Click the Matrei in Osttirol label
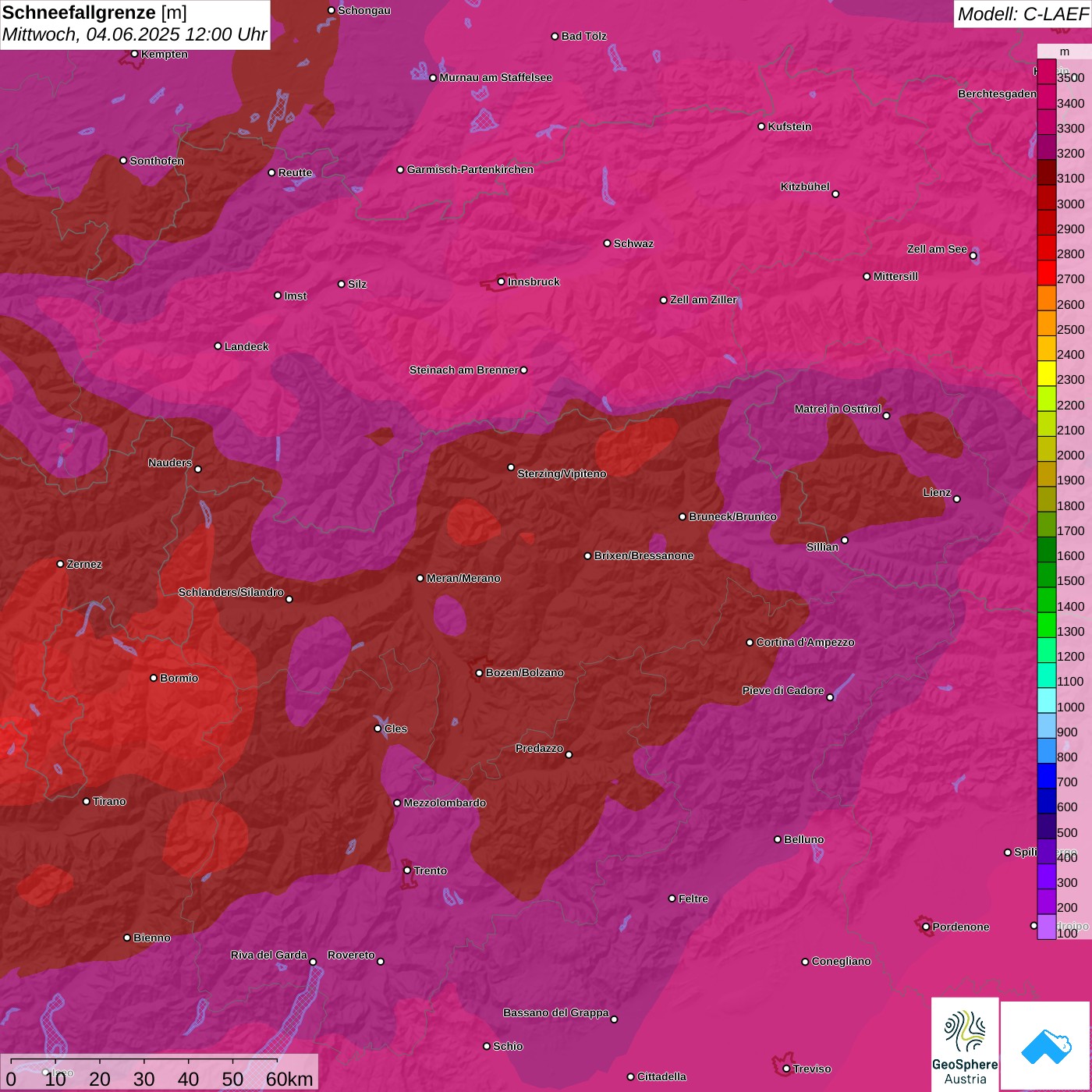The width and height of the screenshot is (1092, 1092). 838,409
